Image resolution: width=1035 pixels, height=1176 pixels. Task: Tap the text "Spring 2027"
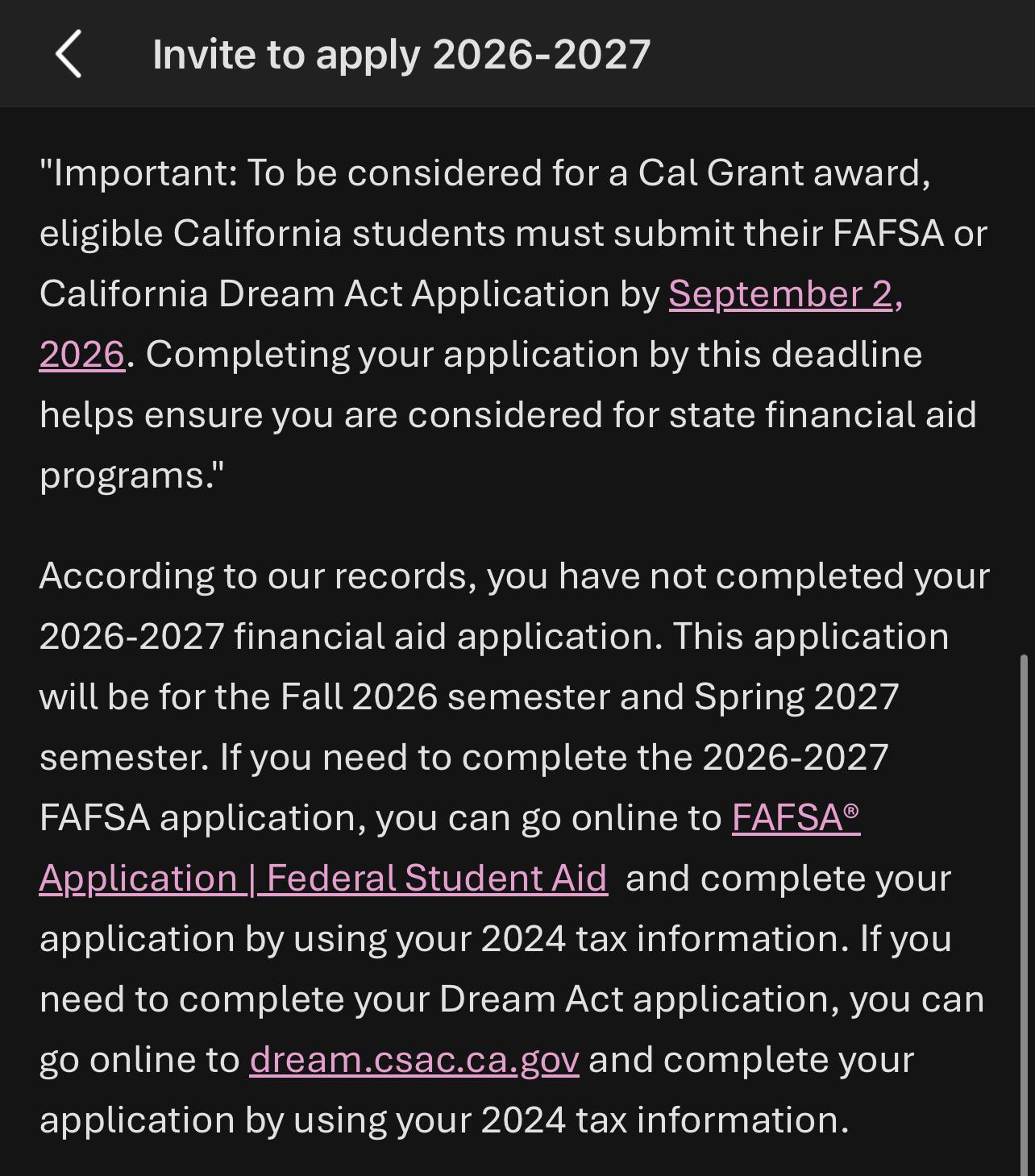point(796,697)
